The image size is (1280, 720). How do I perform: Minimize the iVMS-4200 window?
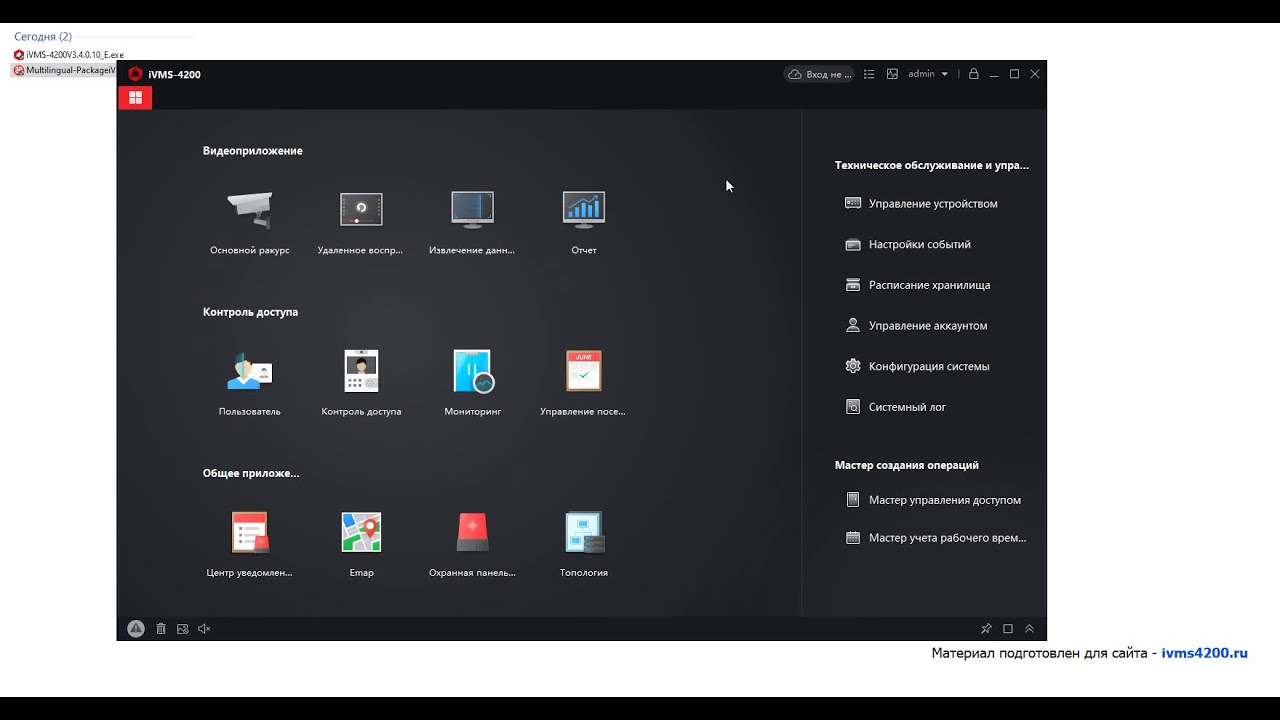pos(994,74)
